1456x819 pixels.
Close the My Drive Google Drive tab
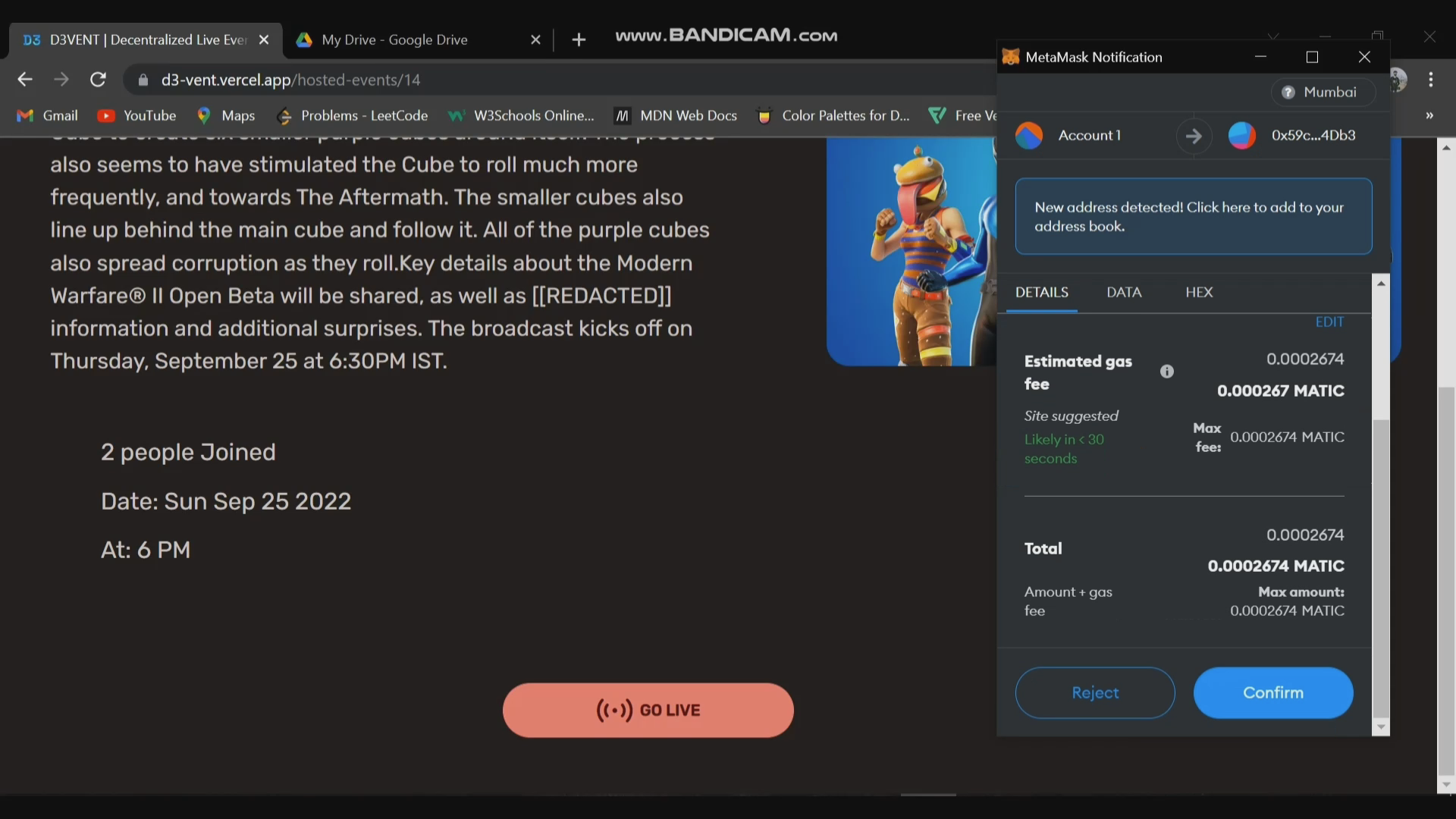[535, 39]
